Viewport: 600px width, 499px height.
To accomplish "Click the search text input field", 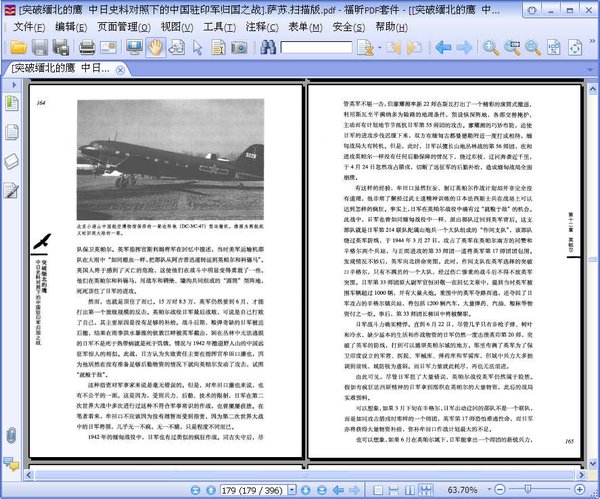I will (316, 48).
